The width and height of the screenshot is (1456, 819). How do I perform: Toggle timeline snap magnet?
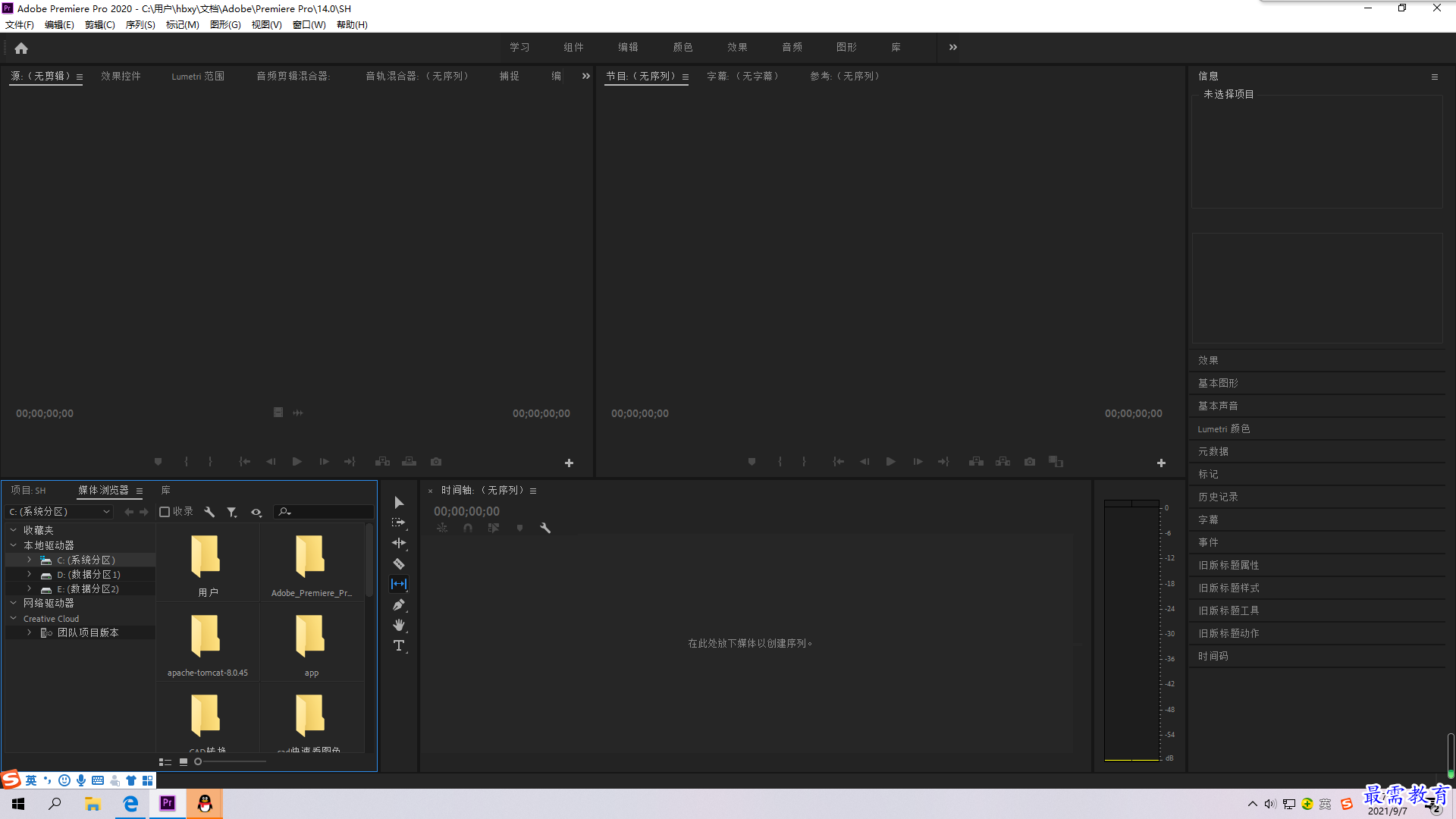click(468, 528)
